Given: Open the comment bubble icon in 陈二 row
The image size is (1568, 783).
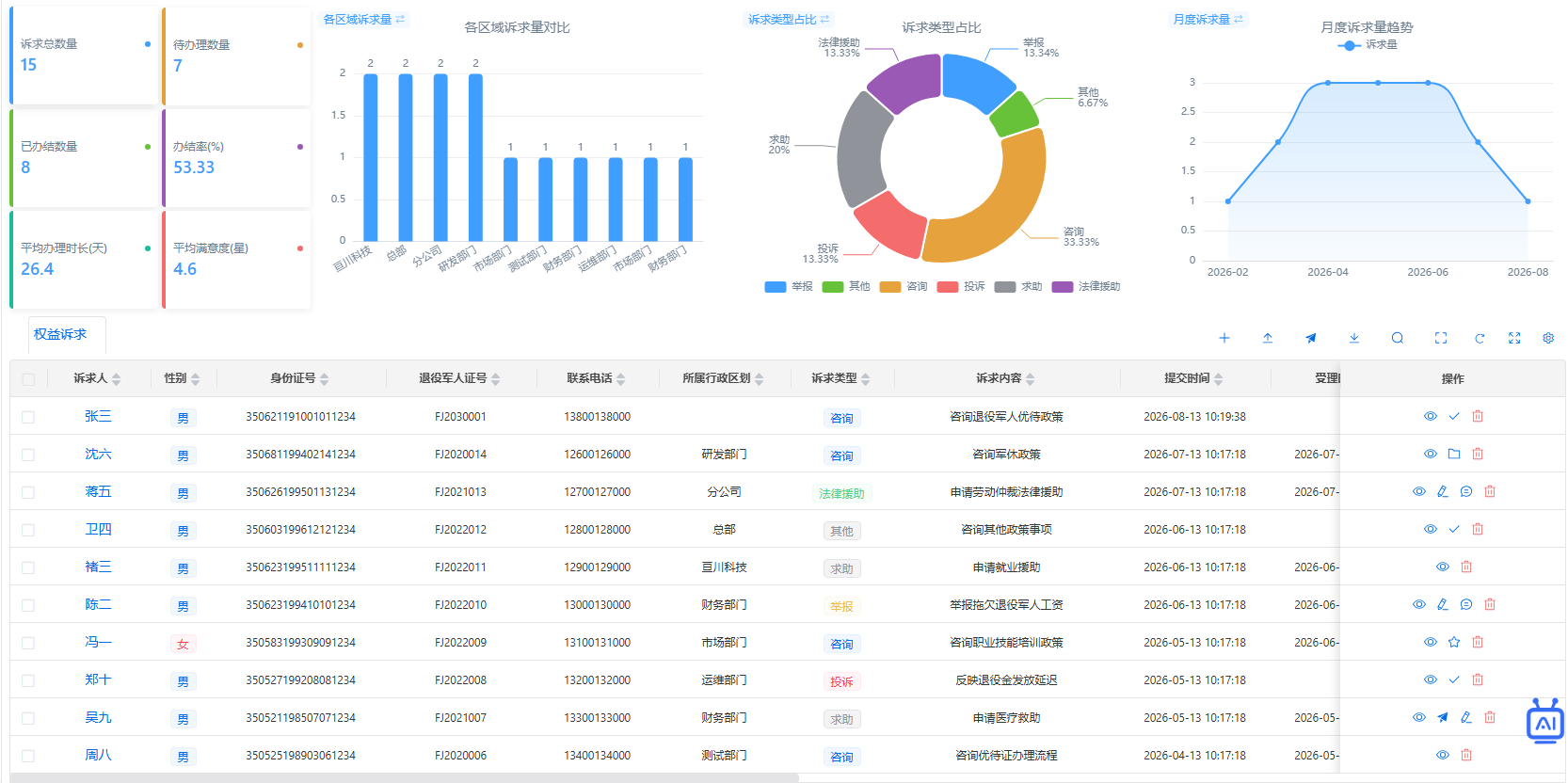Looking at the screenshot, I should coord(1466,604).
